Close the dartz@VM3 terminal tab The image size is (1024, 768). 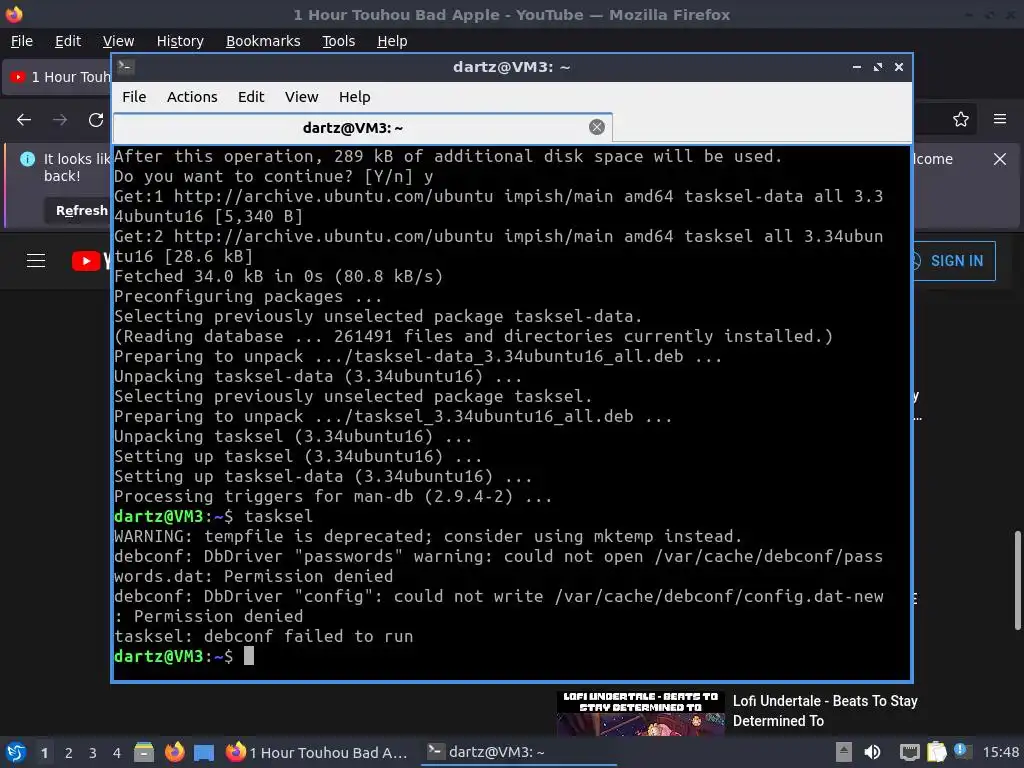pyautogui.click(x=596, y=127)
